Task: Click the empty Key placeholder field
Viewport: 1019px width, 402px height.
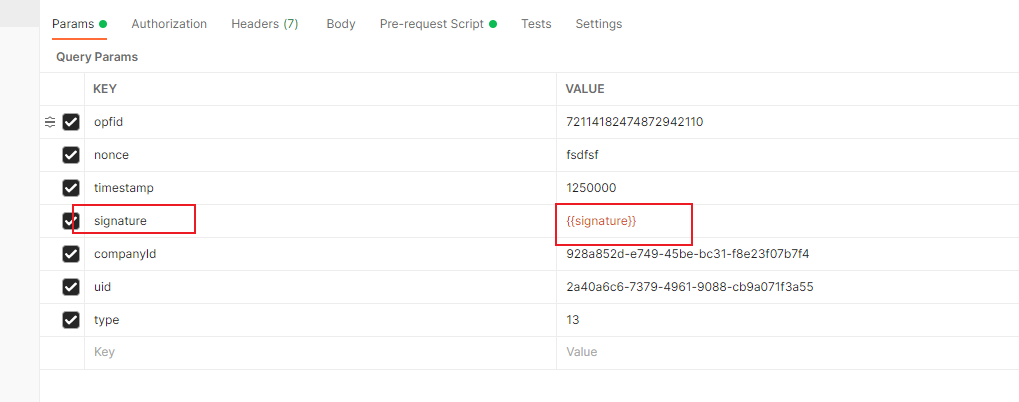Action: (x=320, y=353)
